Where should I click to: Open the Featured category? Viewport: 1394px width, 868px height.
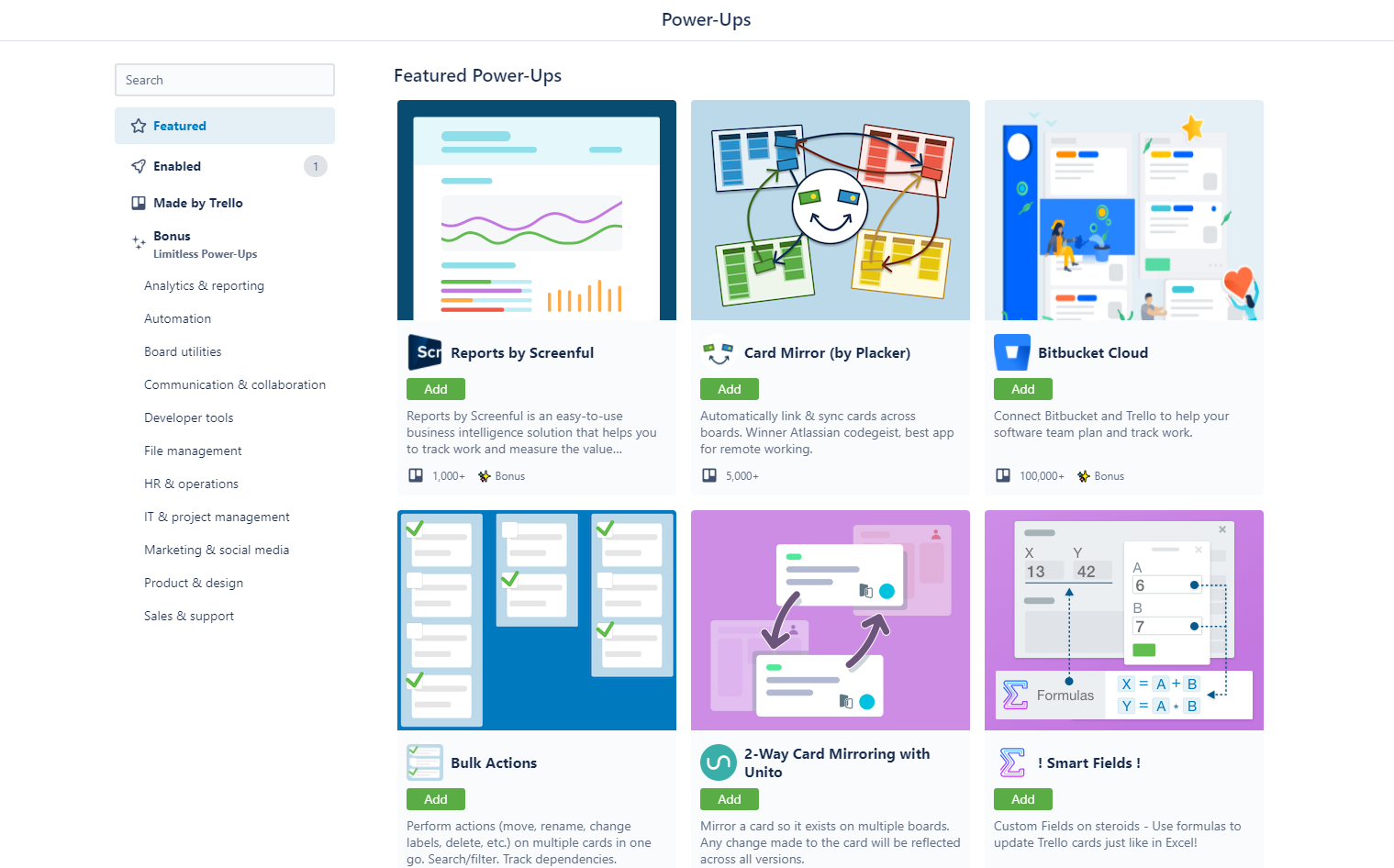click(225, 126)
